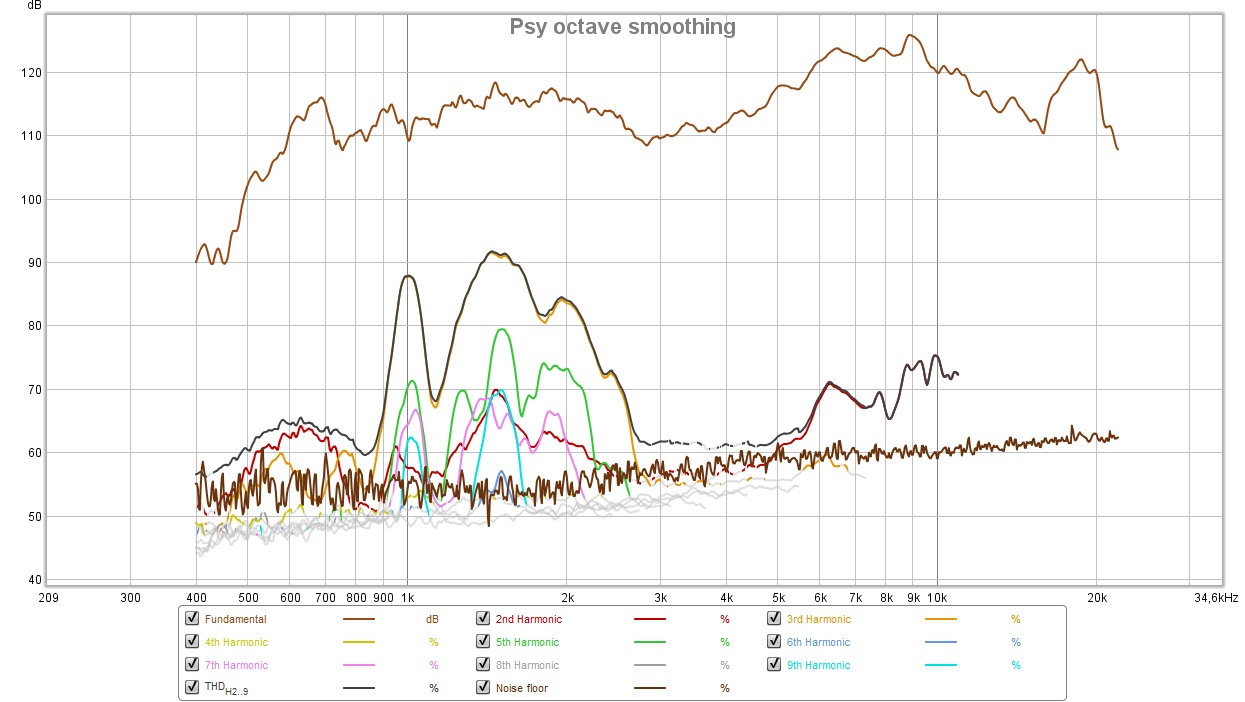This screenshot has height=702, width=1245.
Task: Click the 2nd Harmonic red line sample
Action: (650, 620)
